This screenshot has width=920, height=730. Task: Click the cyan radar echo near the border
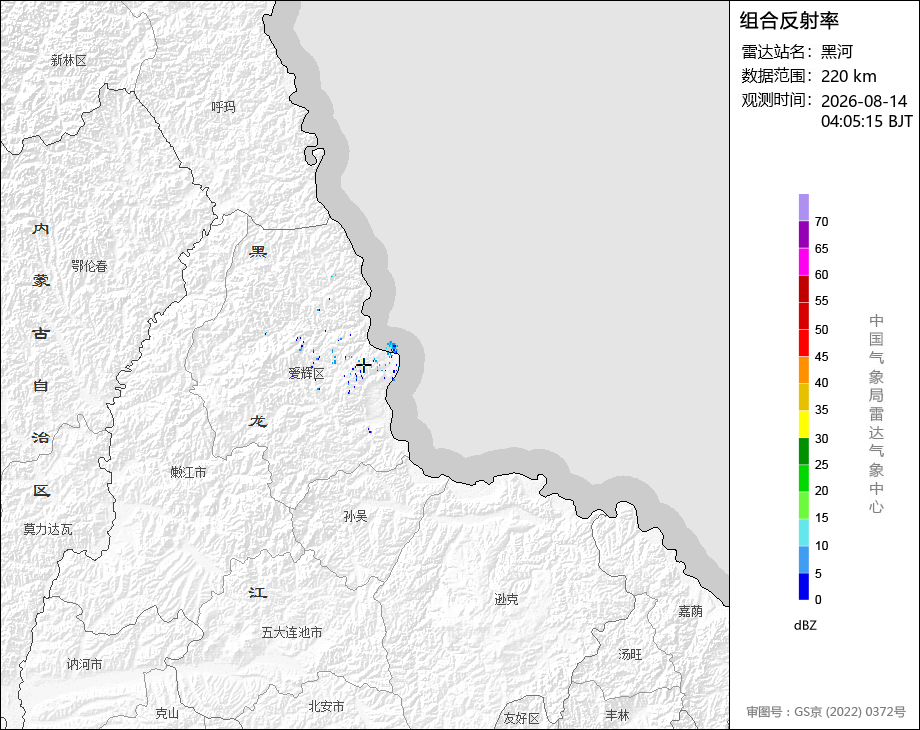pyautogui.click(x=393, y=346)
